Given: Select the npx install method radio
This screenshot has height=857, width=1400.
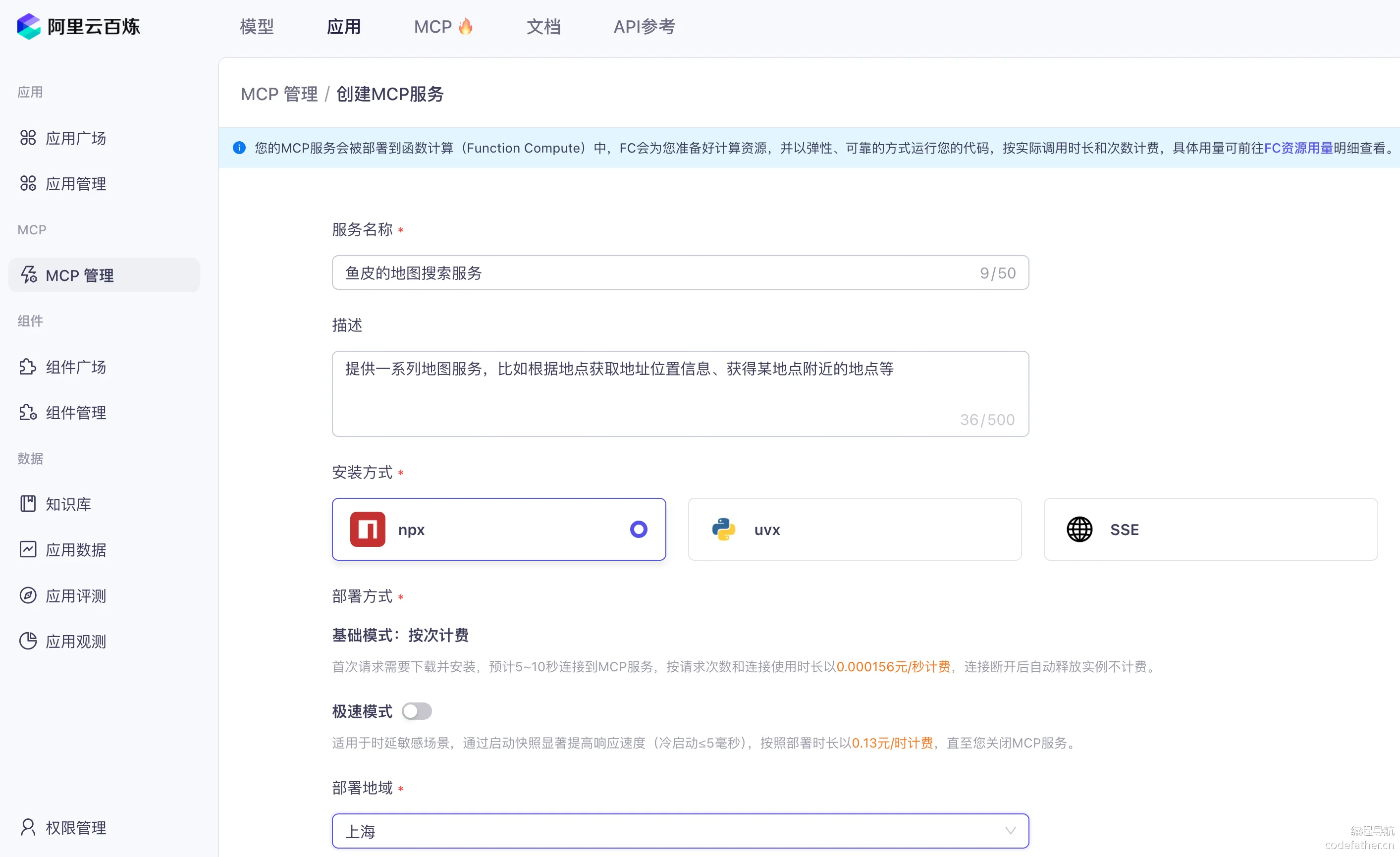Looking at the screenshot, I should point(638,529).
